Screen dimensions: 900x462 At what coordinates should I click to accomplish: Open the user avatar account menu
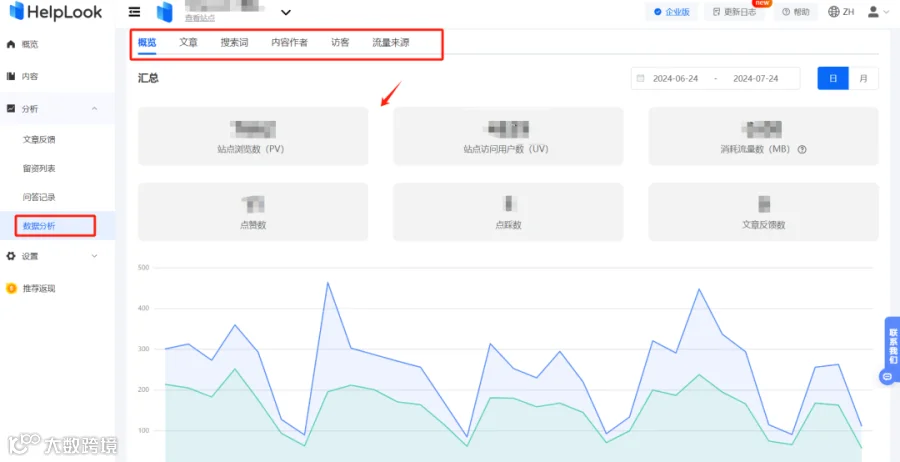click(878, 11)
